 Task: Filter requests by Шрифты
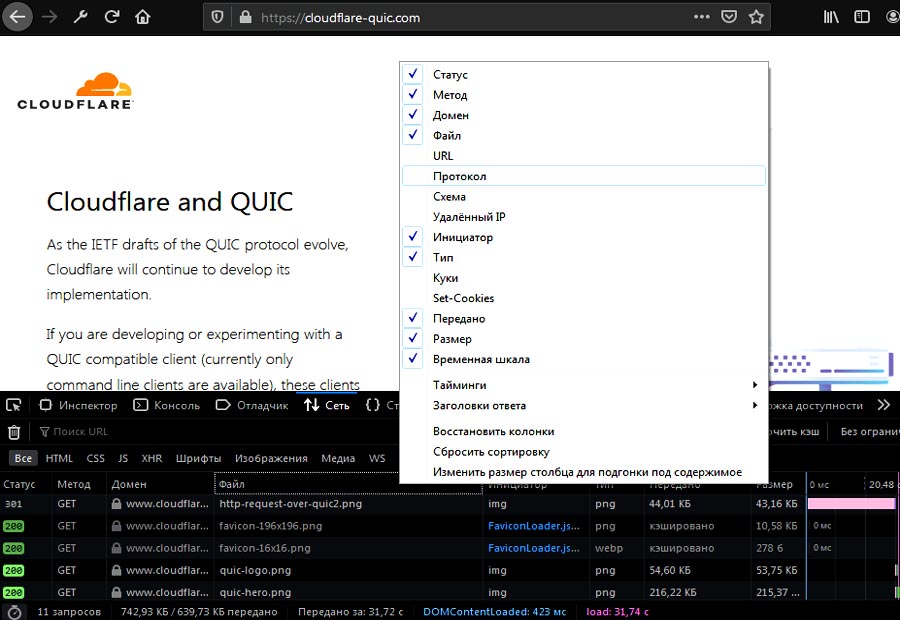(x=198, y=458)
